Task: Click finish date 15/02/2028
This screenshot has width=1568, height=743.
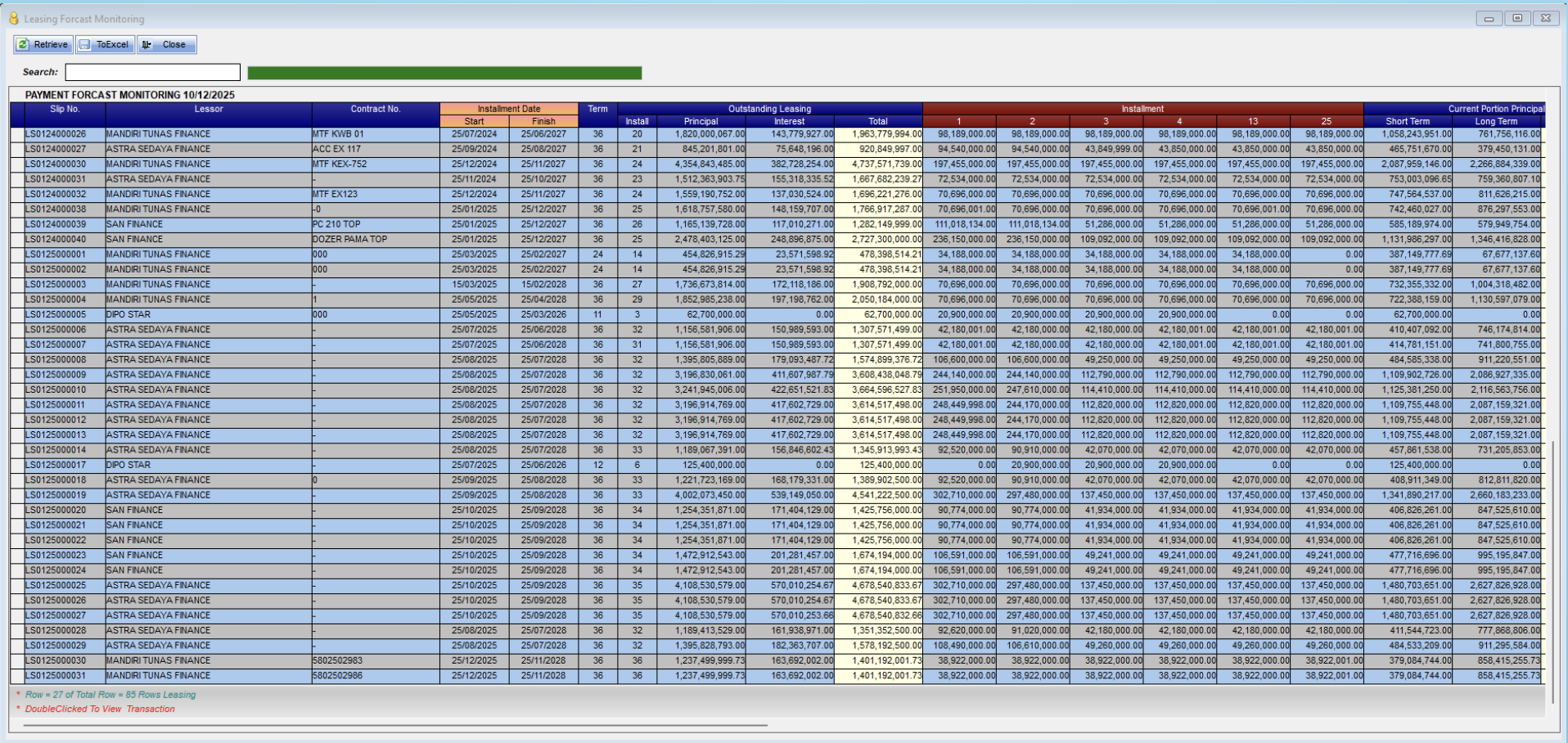Action: pos(543,285)
